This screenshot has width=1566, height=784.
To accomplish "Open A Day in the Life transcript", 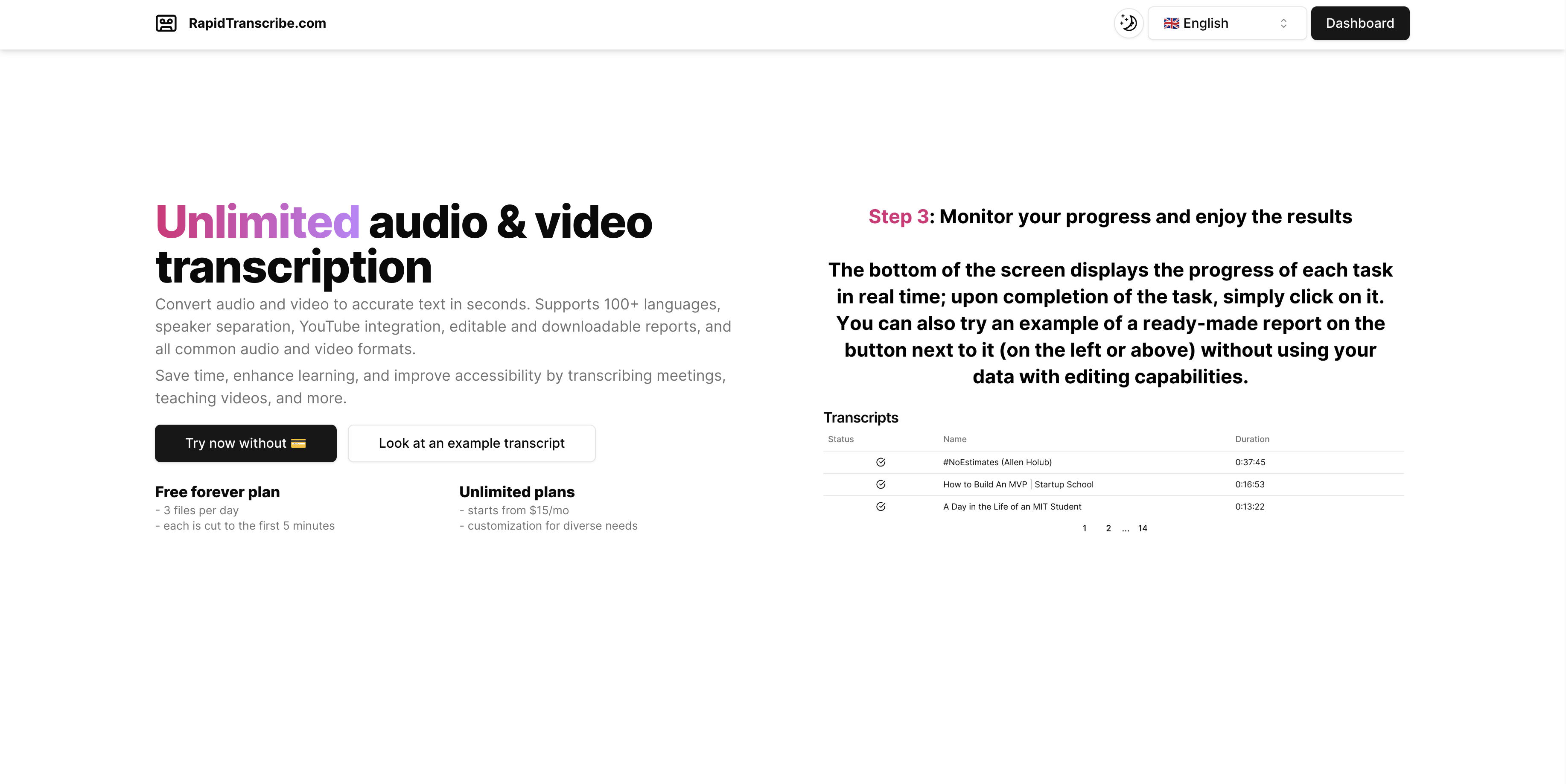I will click(1012, 506).
